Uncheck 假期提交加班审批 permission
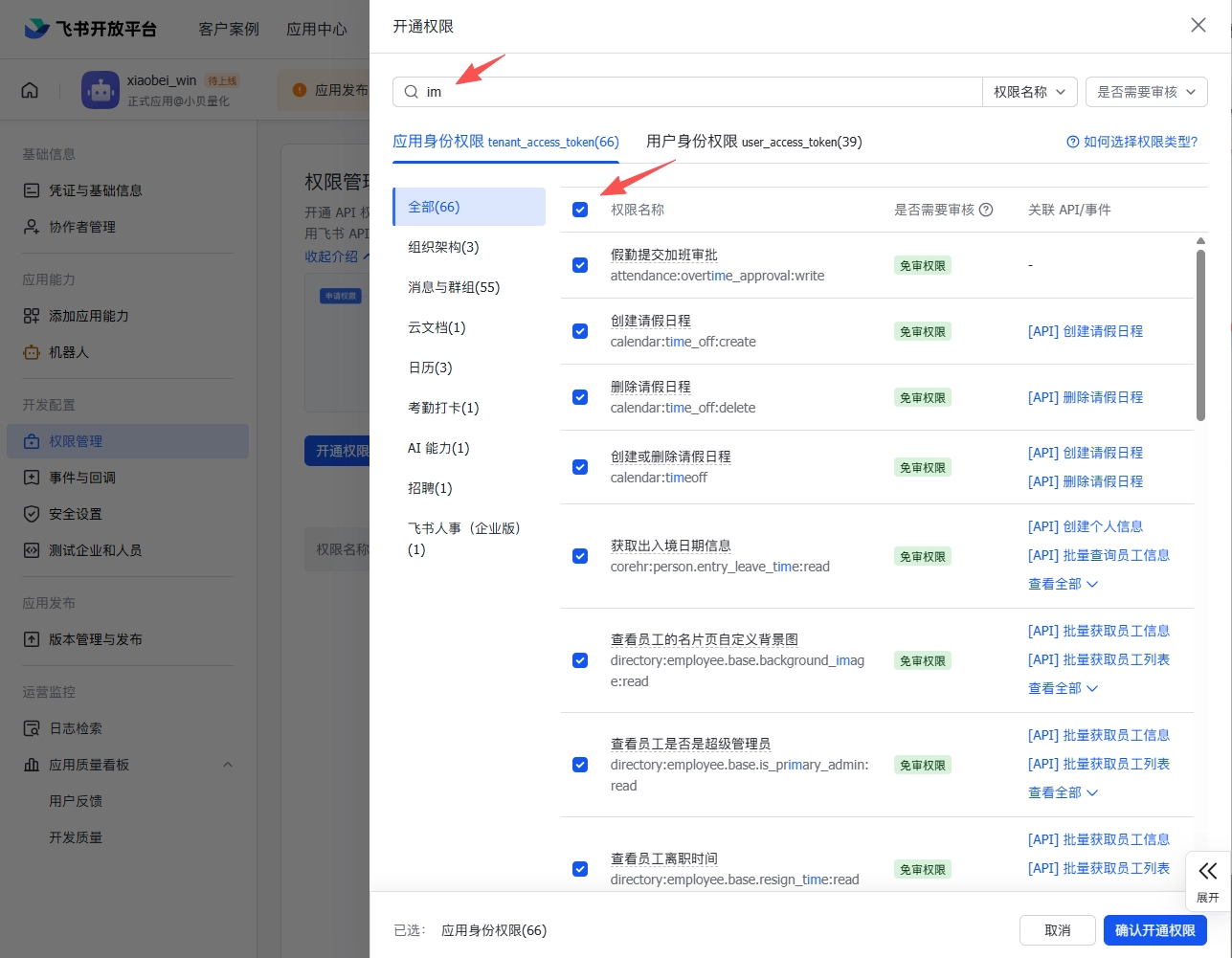1232x958 pixels. click(x=580, y=265)
